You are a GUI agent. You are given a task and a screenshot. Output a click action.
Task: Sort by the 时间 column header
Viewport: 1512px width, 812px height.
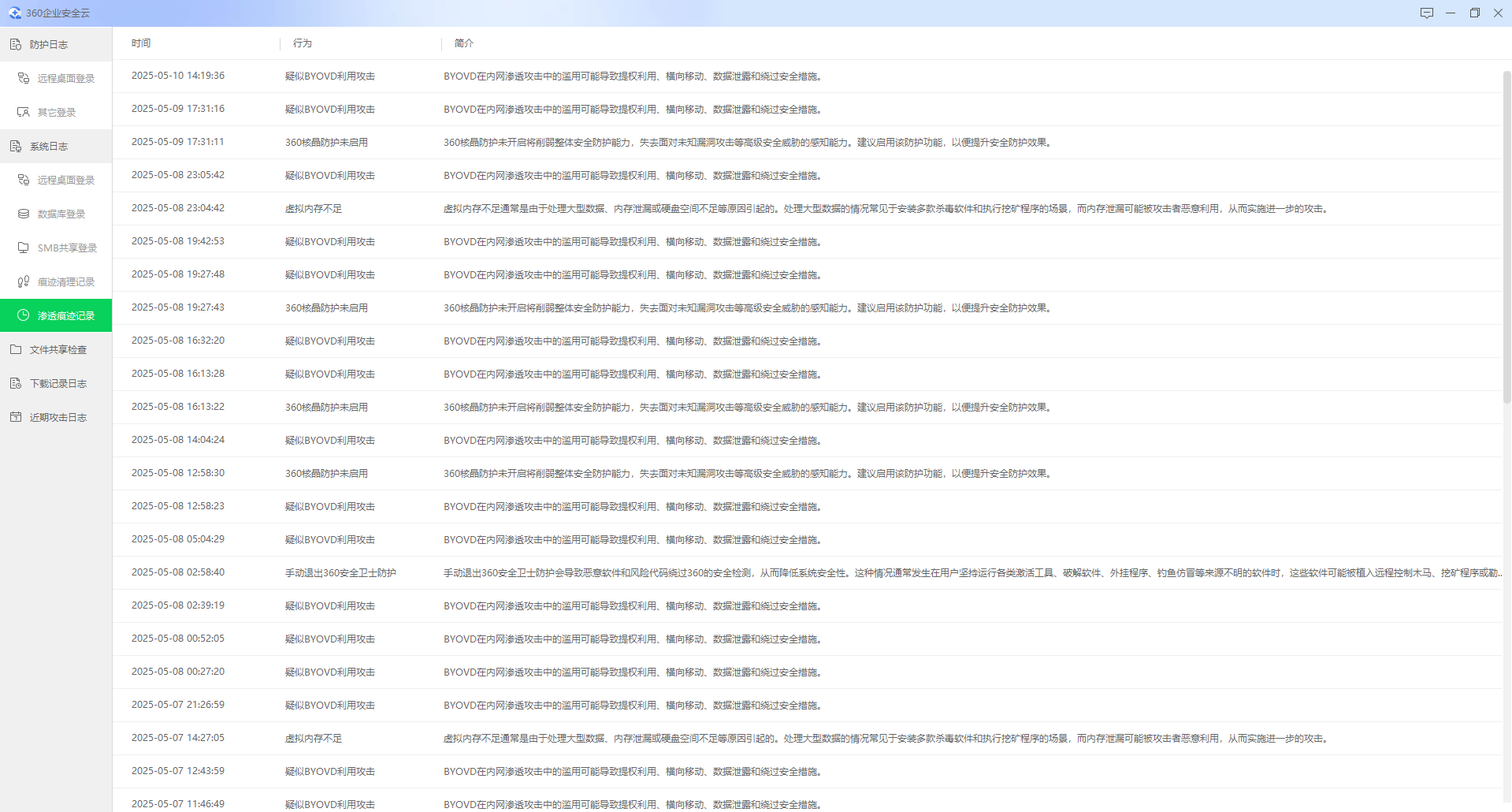click(x=141, y=43)
